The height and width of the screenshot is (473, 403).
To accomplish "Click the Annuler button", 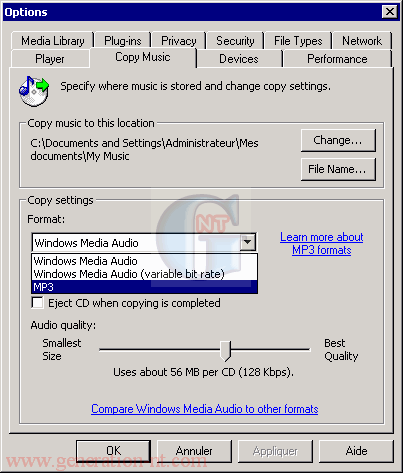I will coord(194,451).
